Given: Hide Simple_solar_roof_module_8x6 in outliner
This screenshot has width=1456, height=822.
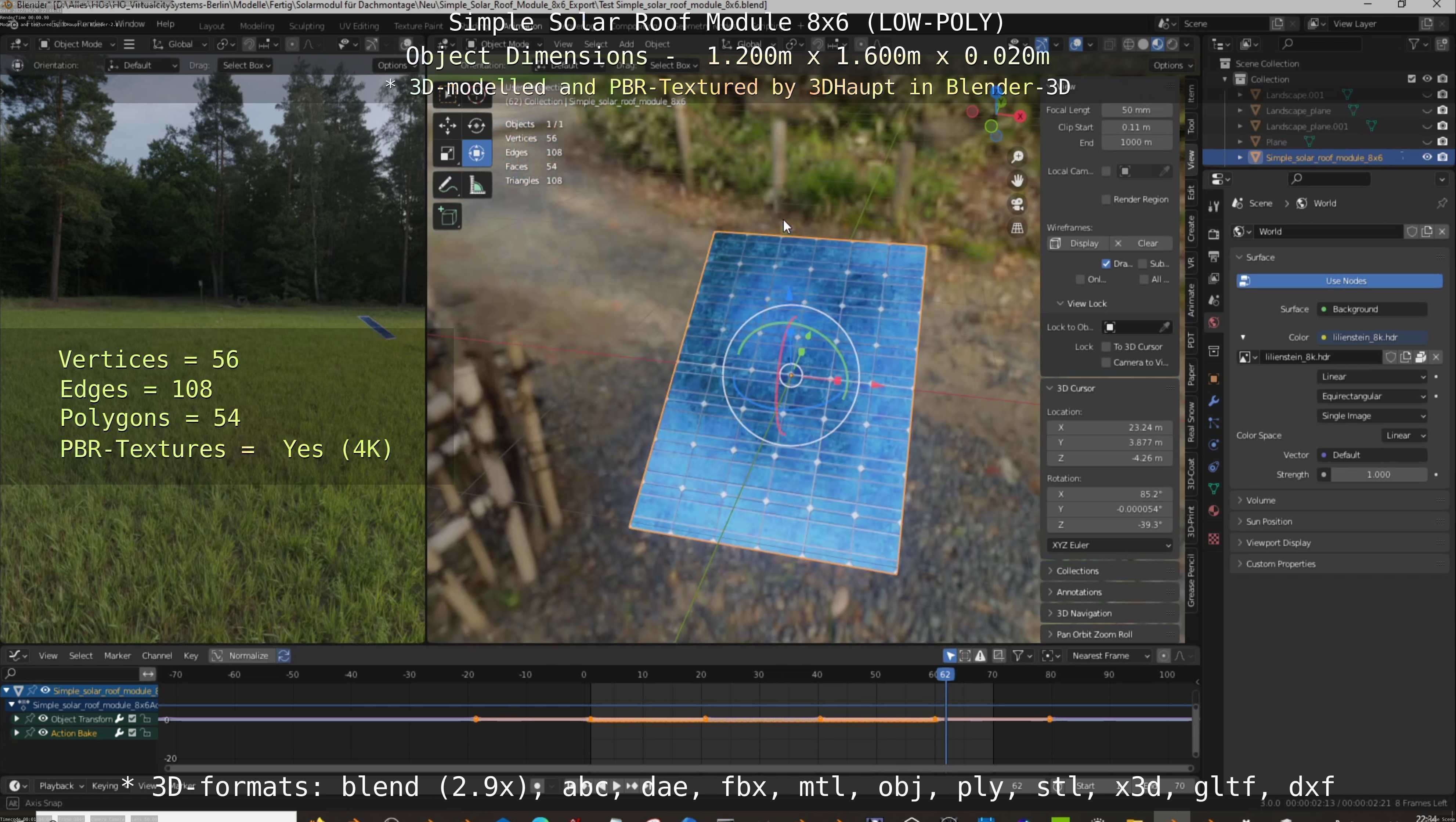Looking at the screenshot, I should [x=1427, y=157].
